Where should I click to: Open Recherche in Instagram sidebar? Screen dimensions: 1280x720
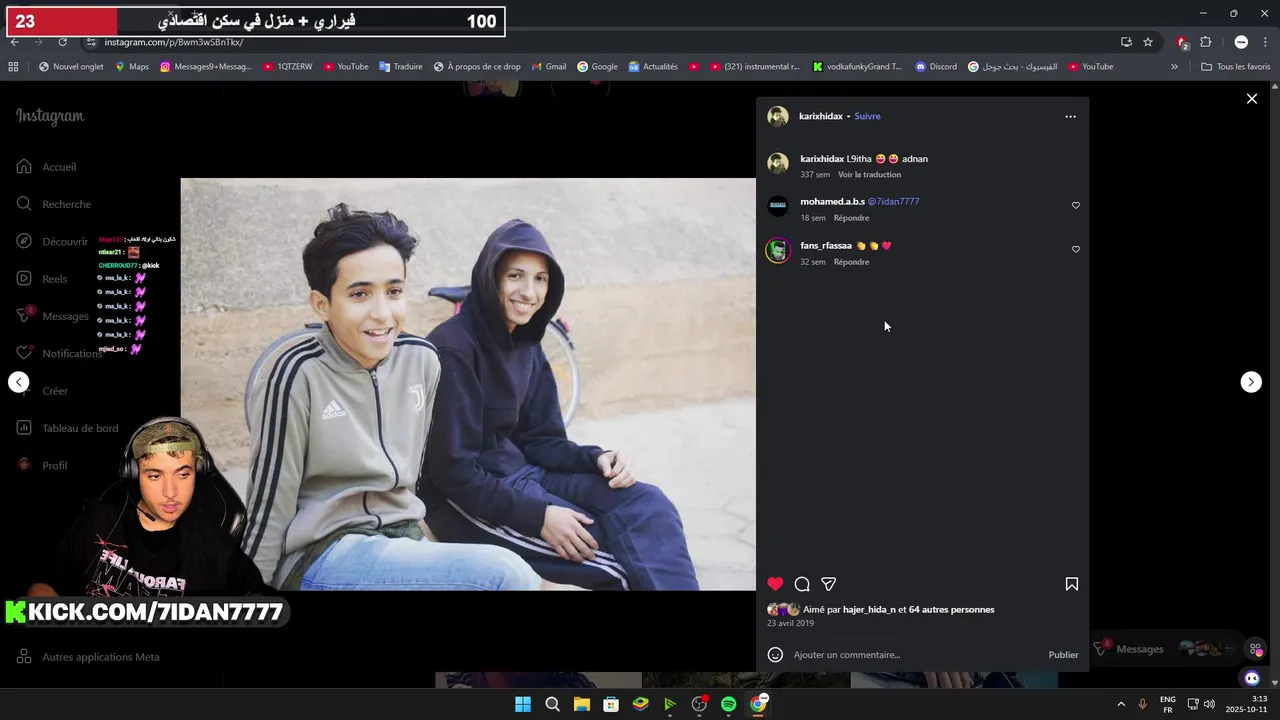pos(53,204)
